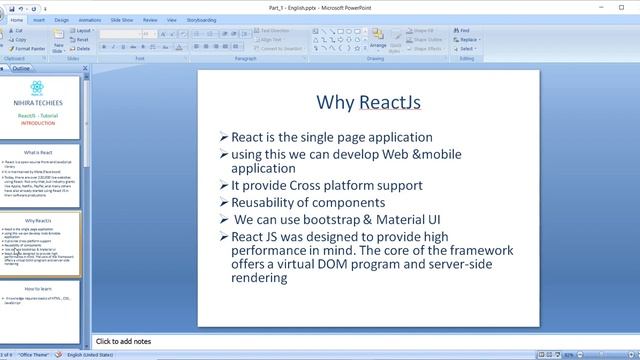Open the Select menu in Editing group
This screenshot has height=360, width=640.
coord(465,49)
